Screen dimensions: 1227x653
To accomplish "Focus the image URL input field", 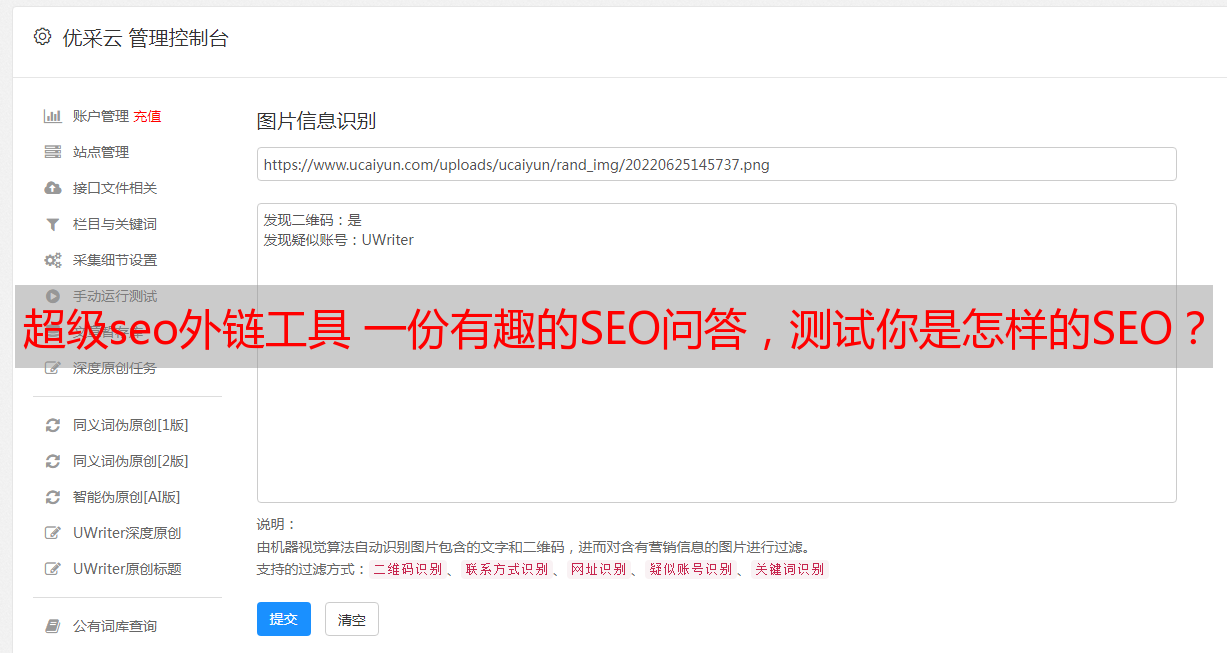I will pyautogui.click(x=716, y=164).
